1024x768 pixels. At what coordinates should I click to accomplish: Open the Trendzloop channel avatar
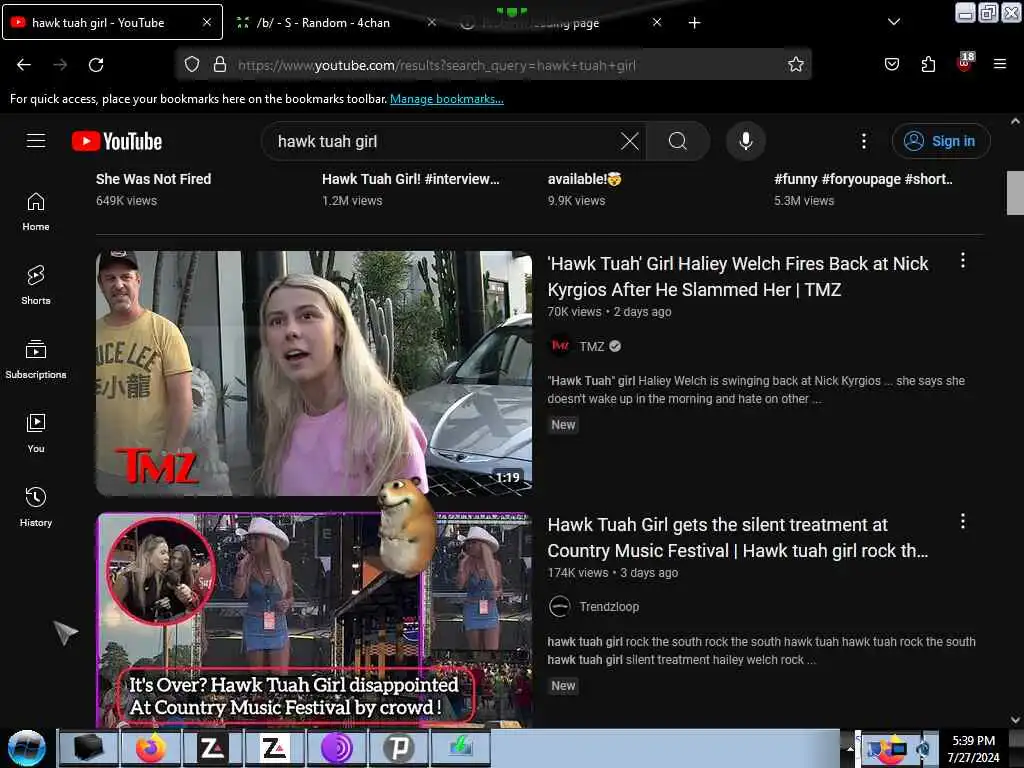pos(560,607)
